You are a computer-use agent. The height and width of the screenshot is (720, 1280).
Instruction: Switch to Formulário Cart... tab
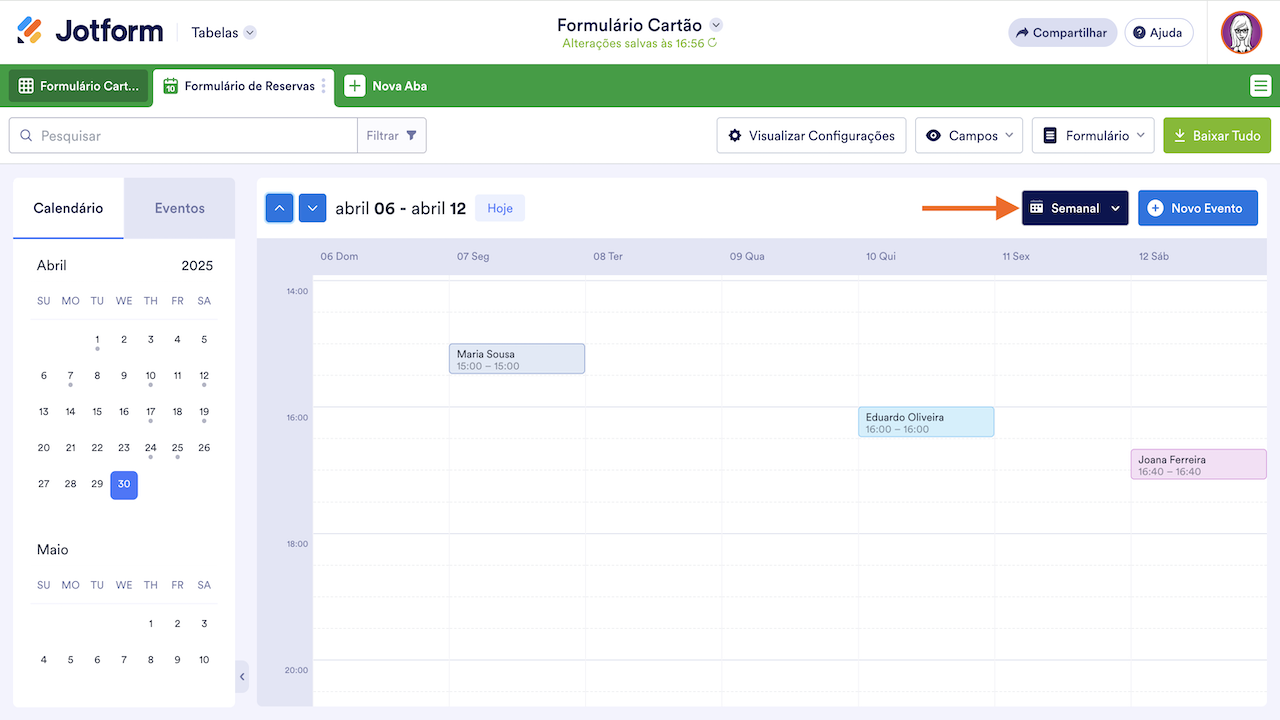(79, 86)
